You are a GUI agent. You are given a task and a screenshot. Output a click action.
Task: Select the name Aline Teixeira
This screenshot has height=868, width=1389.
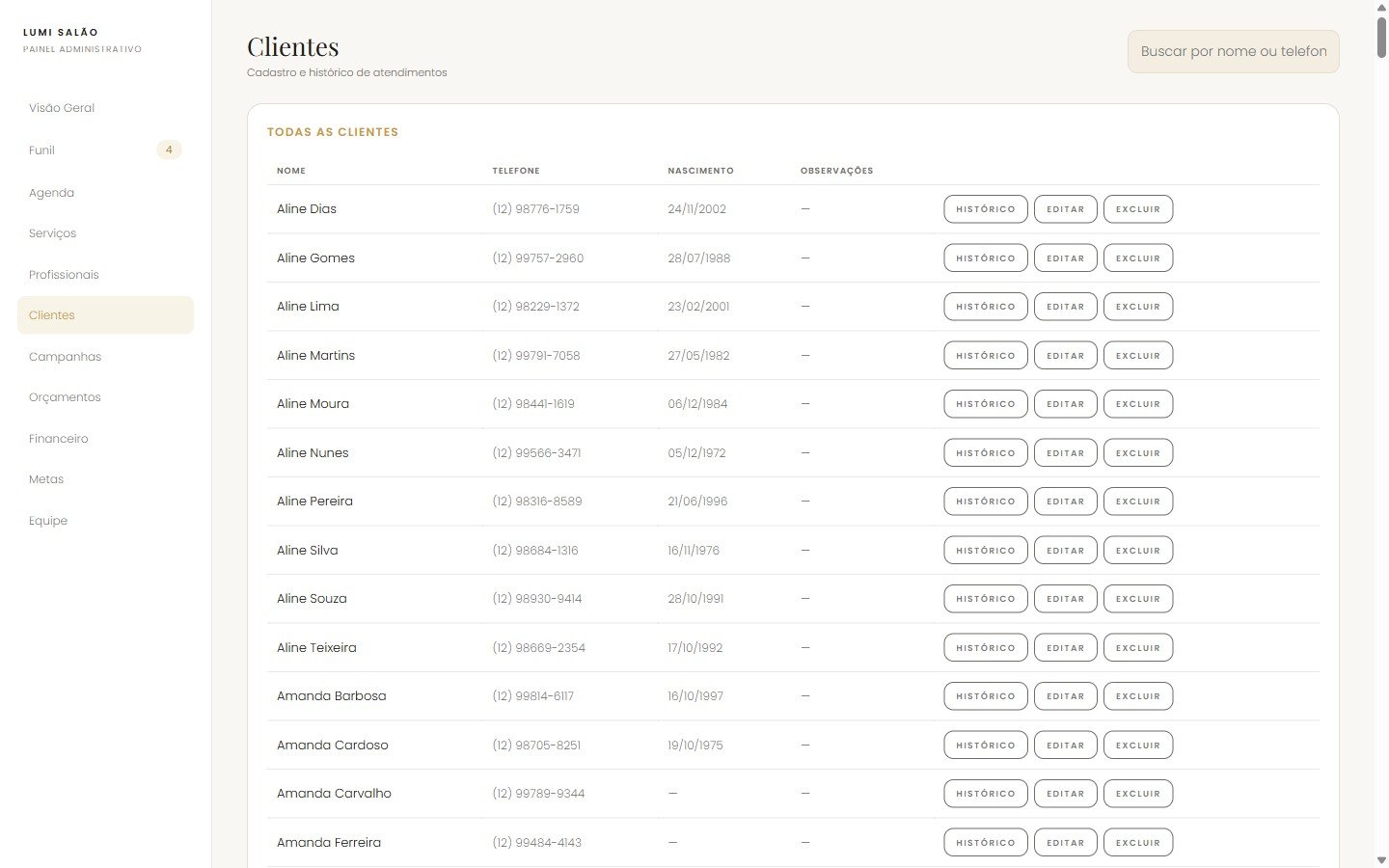(x=316, y=648)
